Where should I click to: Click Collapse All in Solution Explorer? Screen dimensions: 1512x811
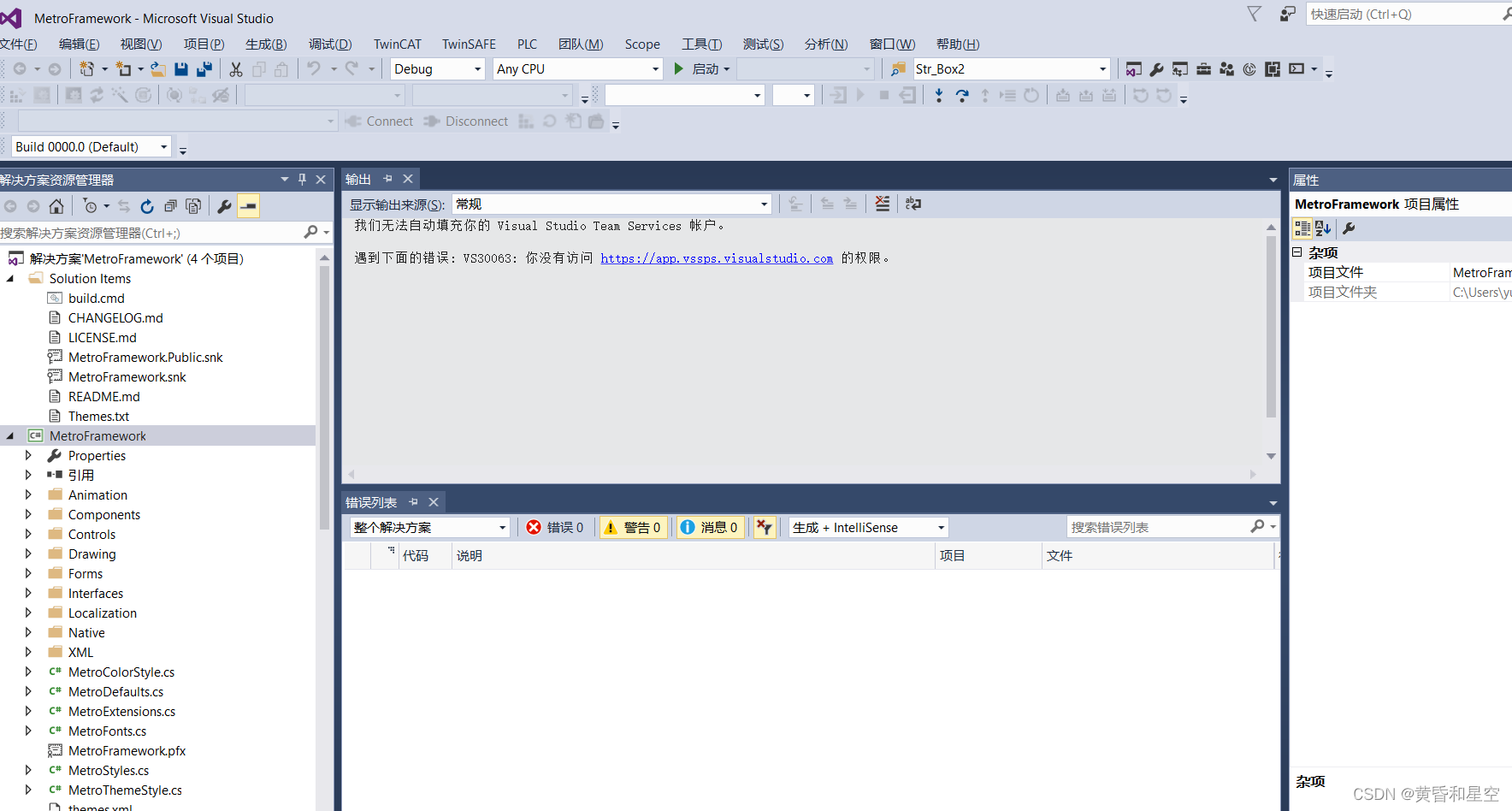coord(170,206)
